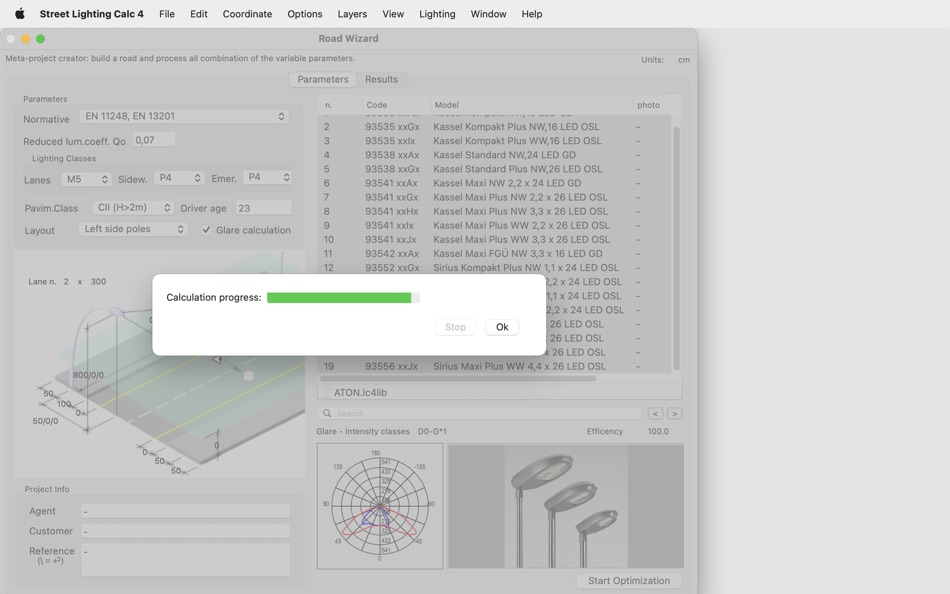950x594 pixels.
Task: Click the Customer input field
Action: click(x=185, y=531)
